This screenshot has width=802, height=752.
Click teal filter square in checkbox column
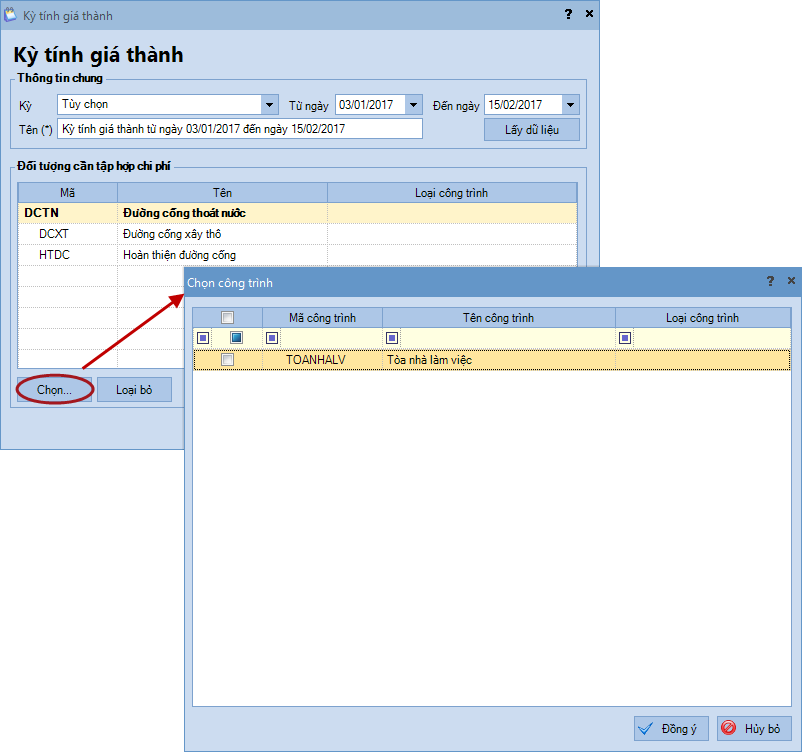point(236,338)
